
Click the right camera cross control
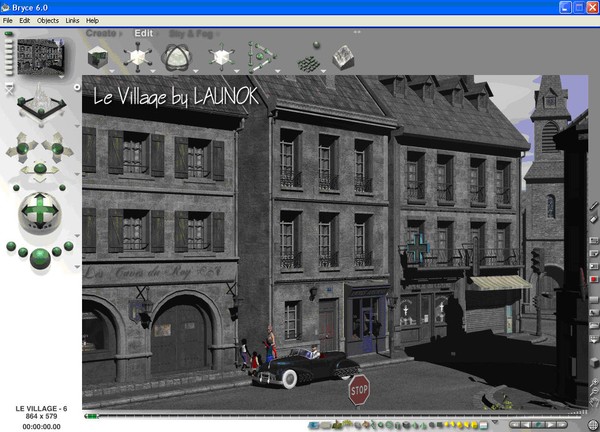(57, 148)
